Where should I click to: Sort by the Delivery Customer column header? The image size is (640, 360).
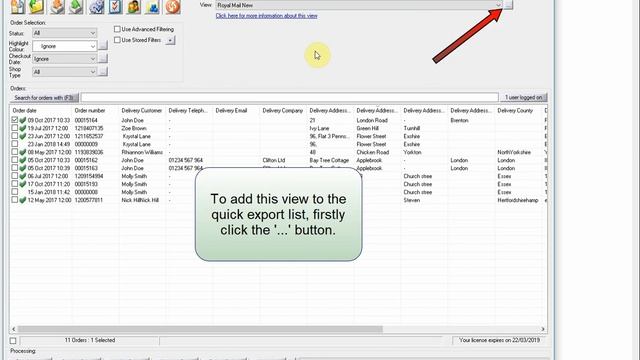pyautogui.click(x=142, y=111)
